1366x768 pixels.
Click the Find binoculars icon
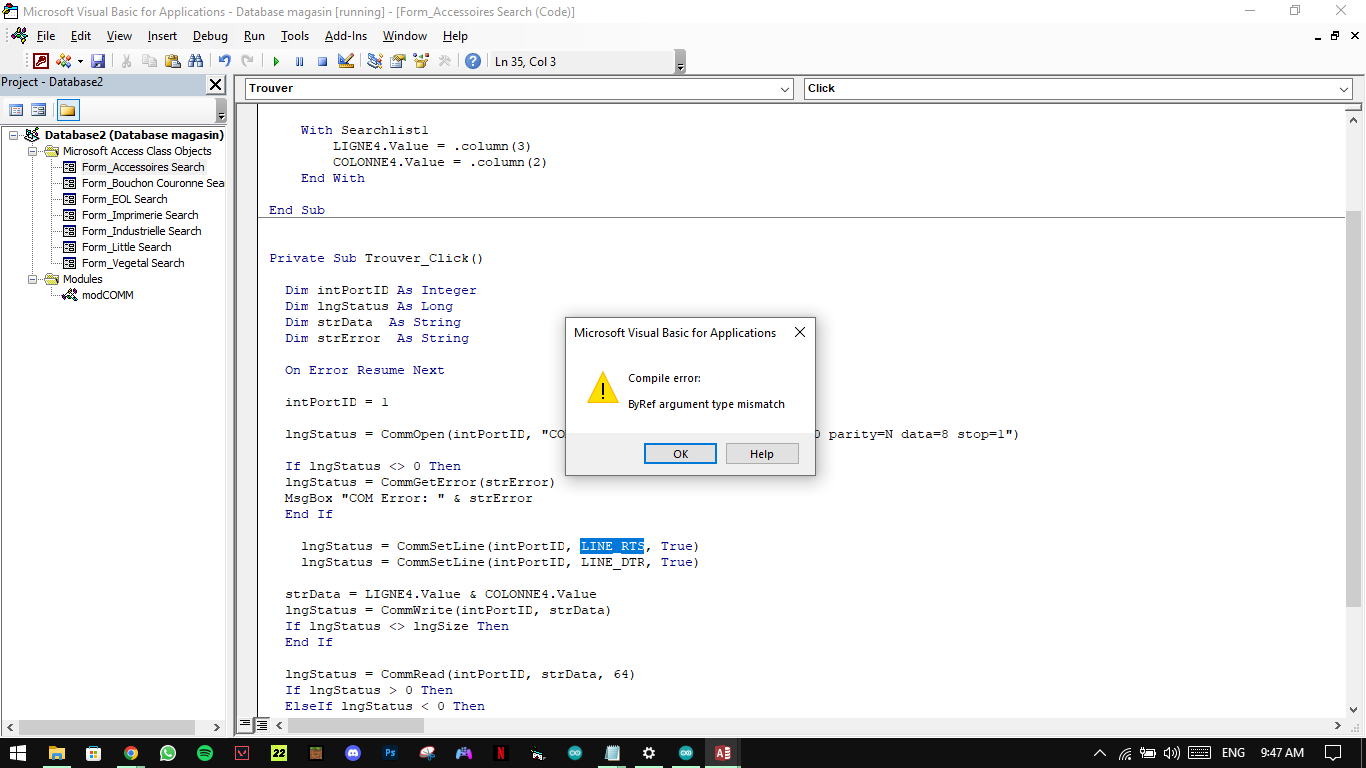click(196, 61)
